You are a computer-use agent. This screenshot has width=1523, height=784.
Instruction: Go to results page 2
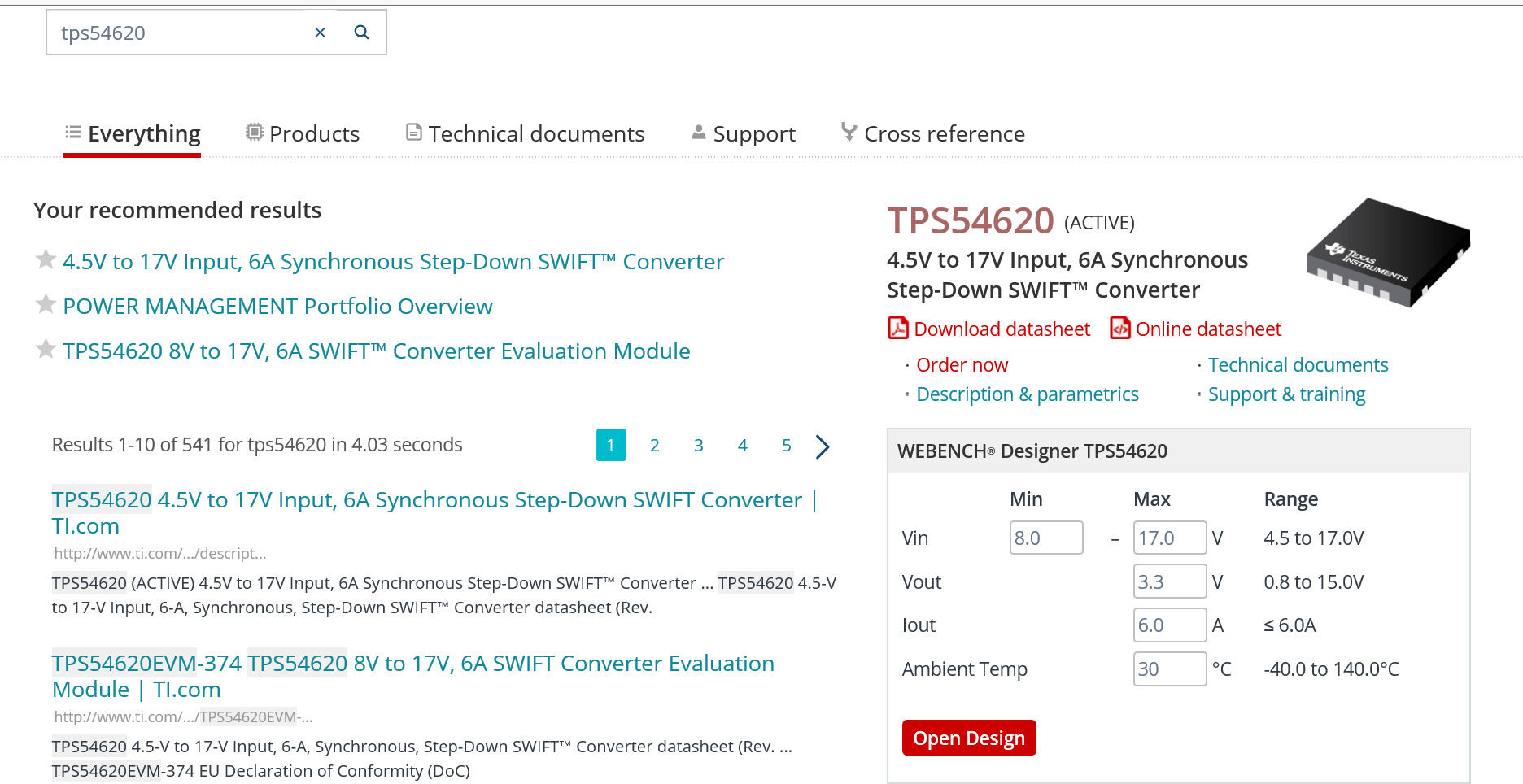pyautogui.click(x=654, y=446)
